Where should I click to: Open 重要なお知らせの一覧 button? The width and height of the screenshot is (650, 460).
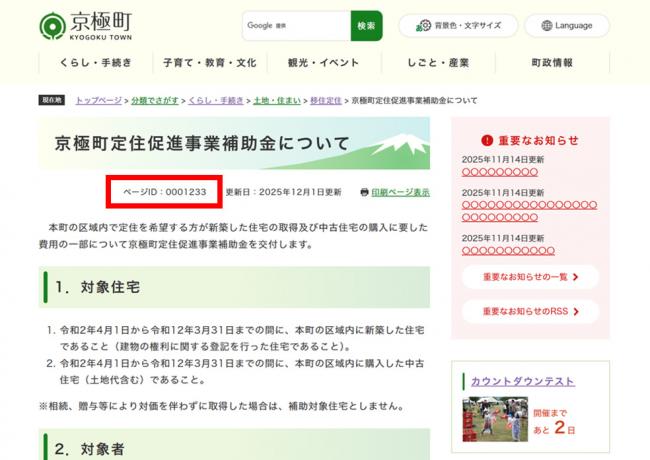click(530, 277)
